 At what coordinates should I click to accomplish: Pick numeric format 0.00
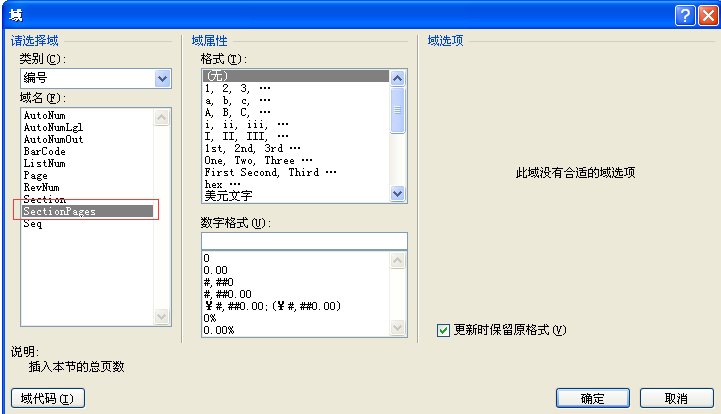click(216, 270)
